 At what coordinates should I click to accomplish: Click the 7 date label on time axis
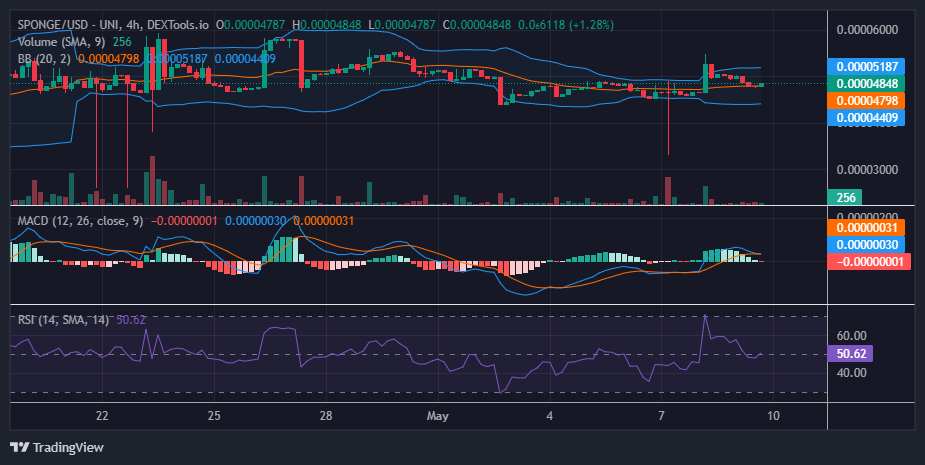click(661, 415)
